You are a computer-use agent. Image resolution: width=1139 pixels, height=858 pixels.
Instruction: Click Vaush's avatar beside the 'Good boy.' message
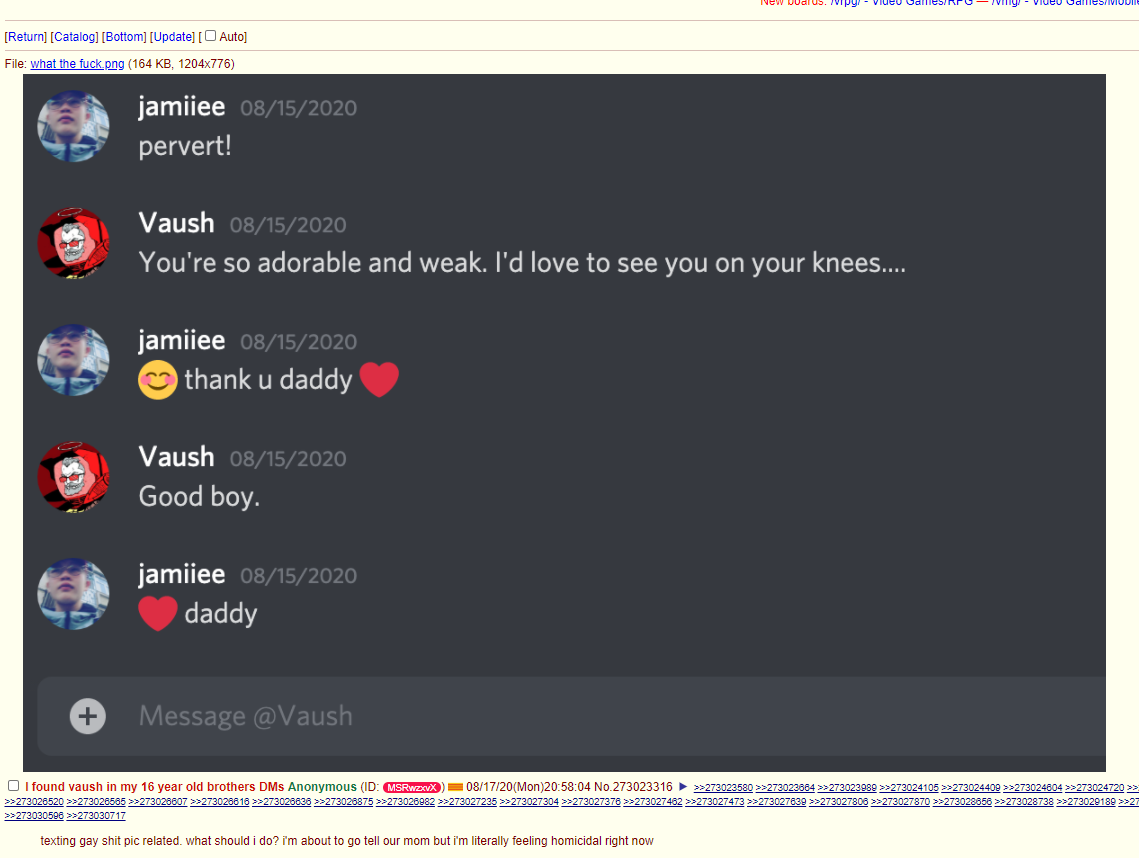click(x=73, y=477)
